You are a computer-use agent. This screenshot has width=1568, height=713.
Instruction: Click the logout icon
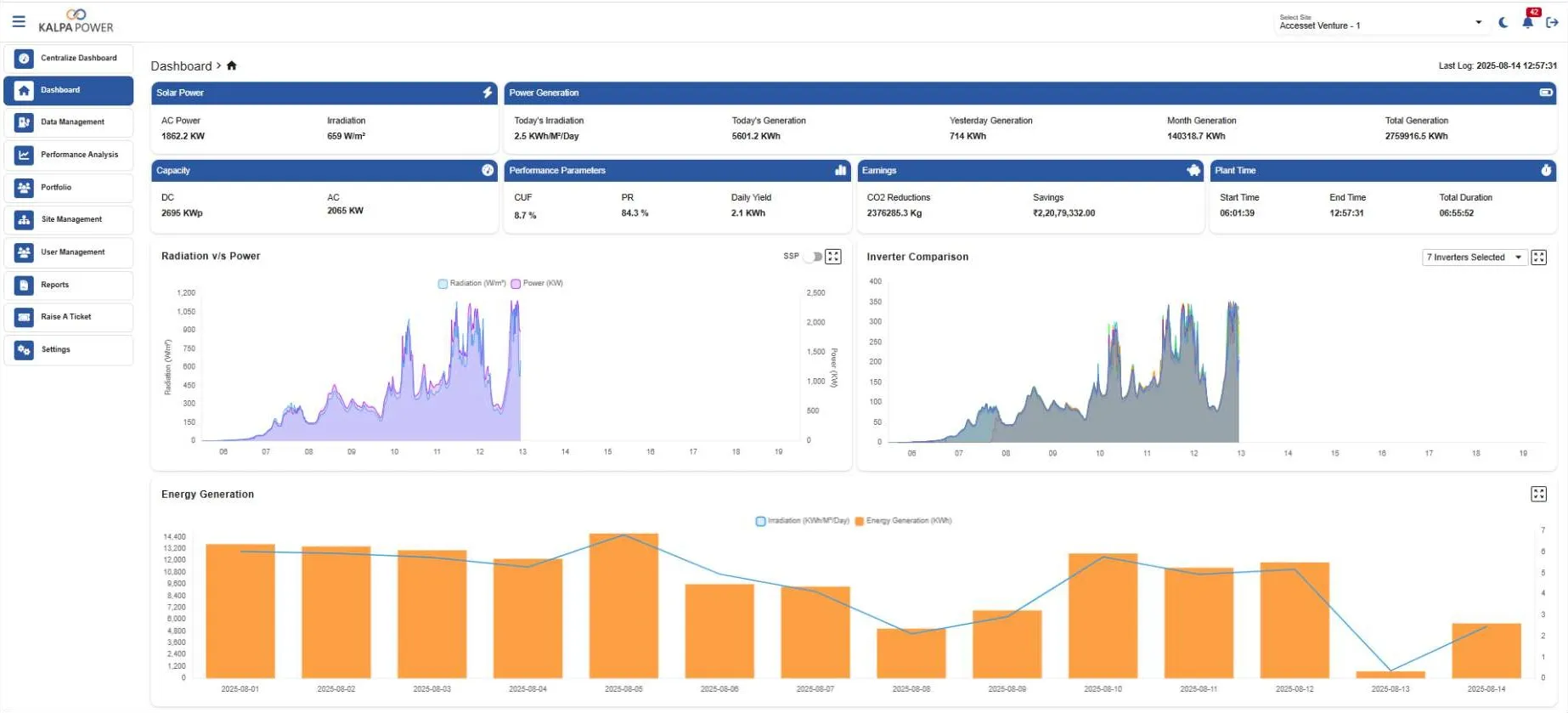(x=1552, y=22)
